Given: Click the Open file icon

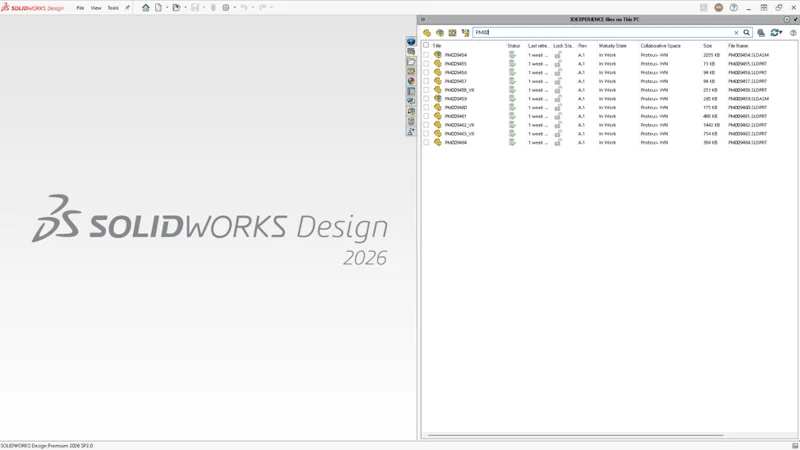Looking at the screenshot, I should 177,8.
